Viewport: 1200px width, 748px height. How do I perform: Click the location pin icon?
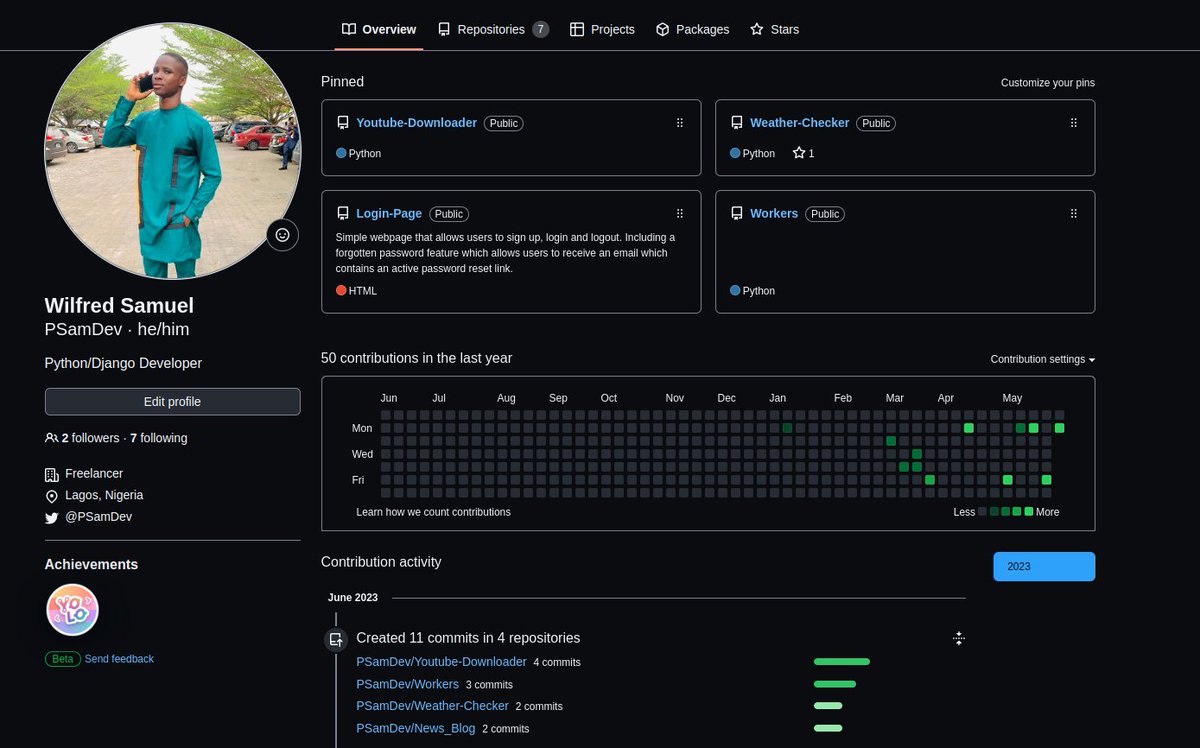click(52, 496)
